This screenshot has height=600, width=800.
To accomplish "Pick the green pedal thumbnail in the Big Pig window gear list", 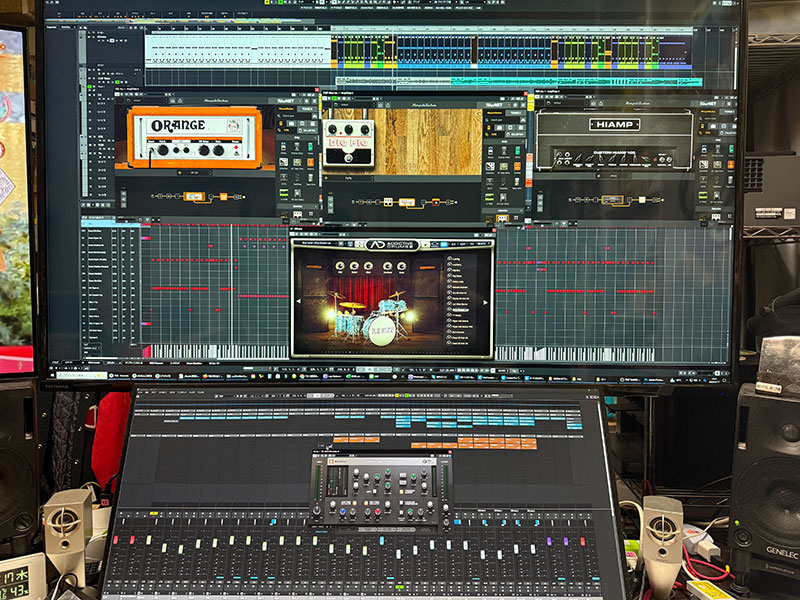I will [517, 151].
